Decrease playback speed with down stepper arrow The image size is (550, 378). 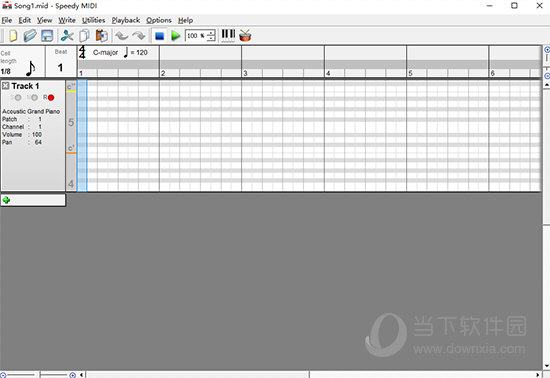click(211, 38)
